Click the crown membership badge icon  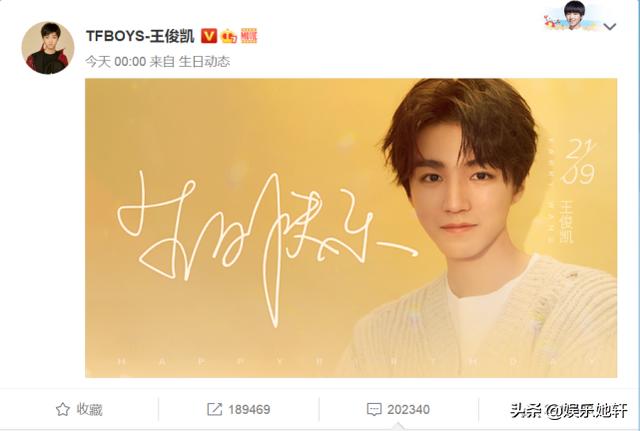229,37
